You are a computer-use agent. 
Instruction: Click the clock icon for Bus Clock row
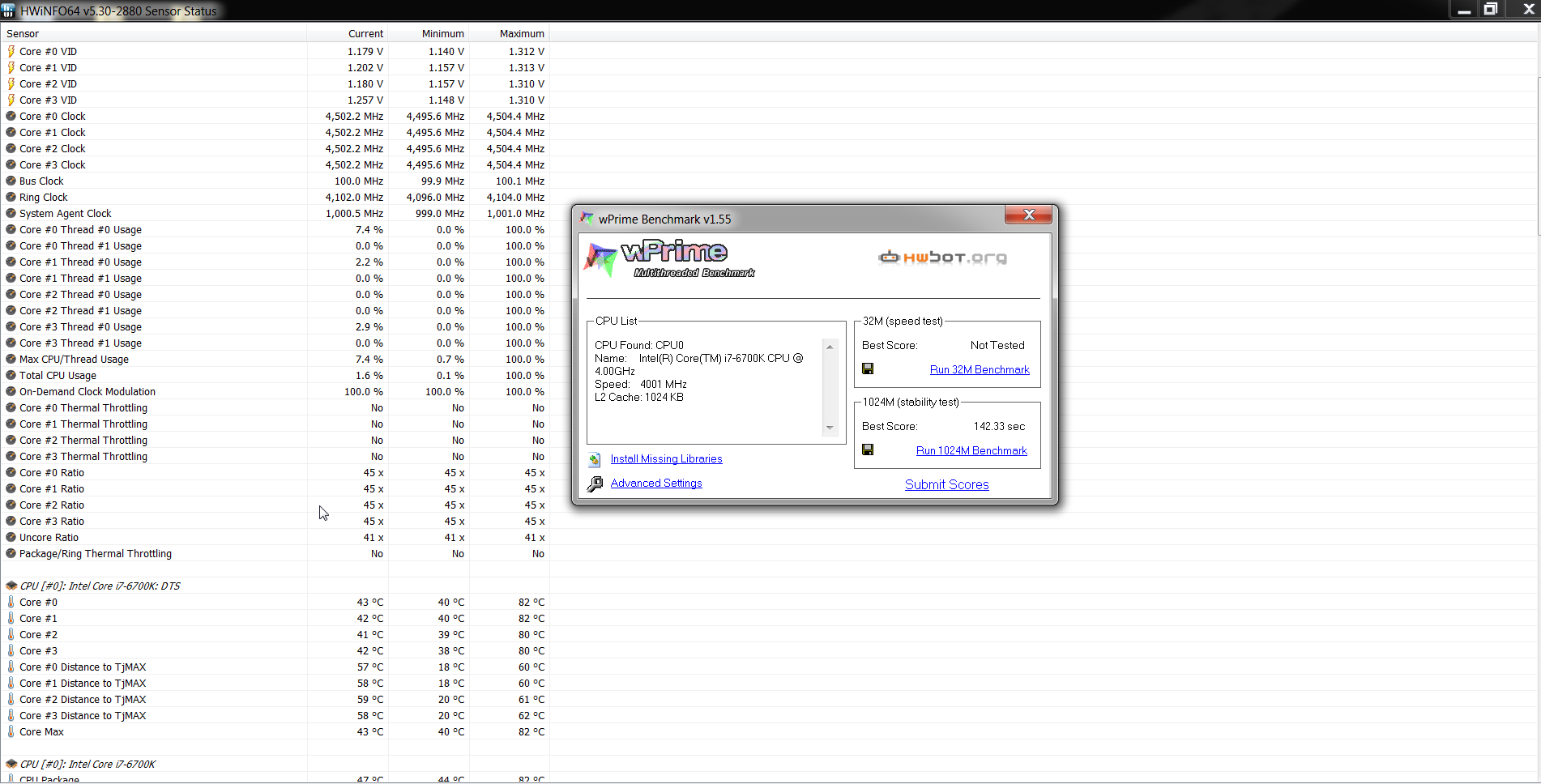click(x=11, y=181)
